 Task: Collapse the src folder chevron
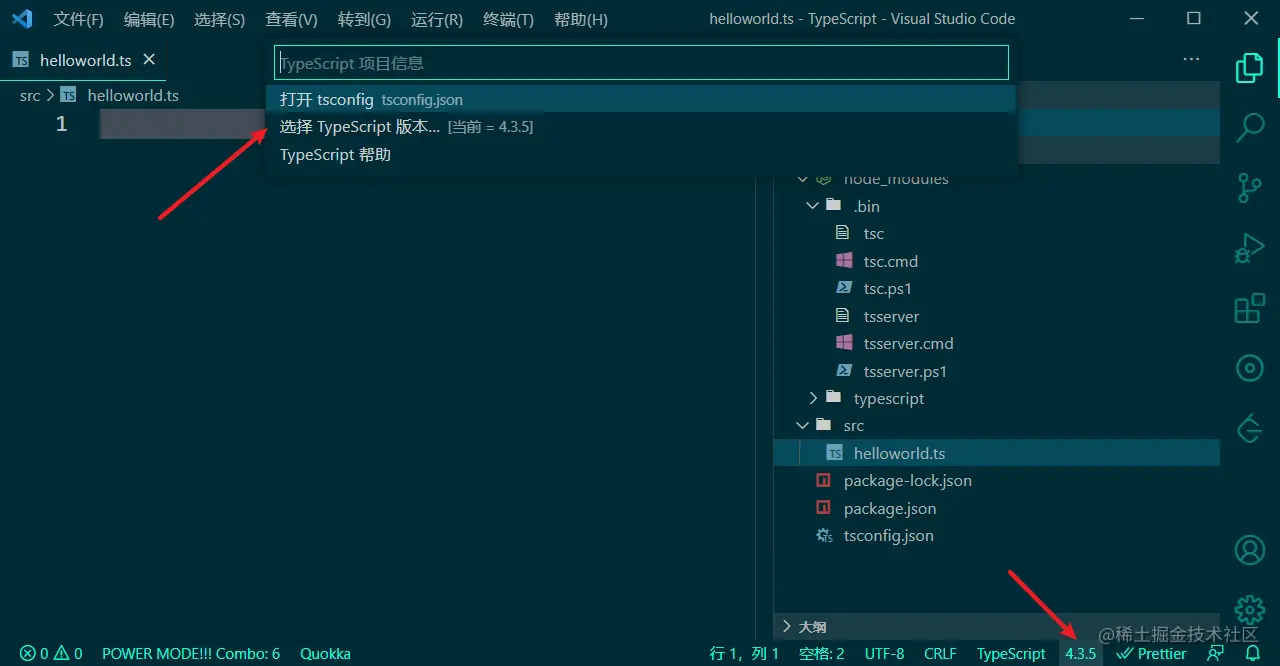coord(802,425)
